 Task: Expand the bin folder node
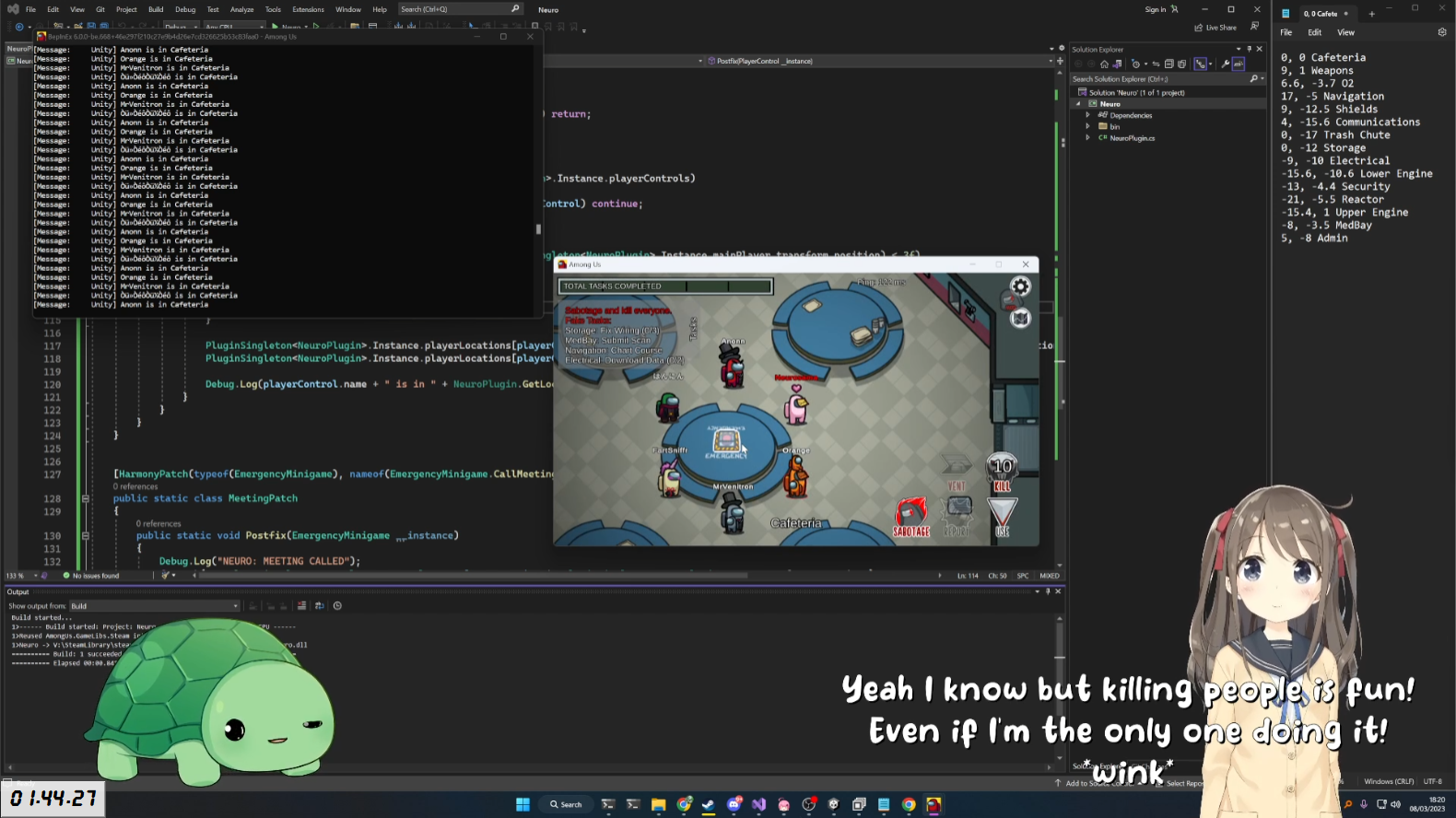[x=1088, y=126]
